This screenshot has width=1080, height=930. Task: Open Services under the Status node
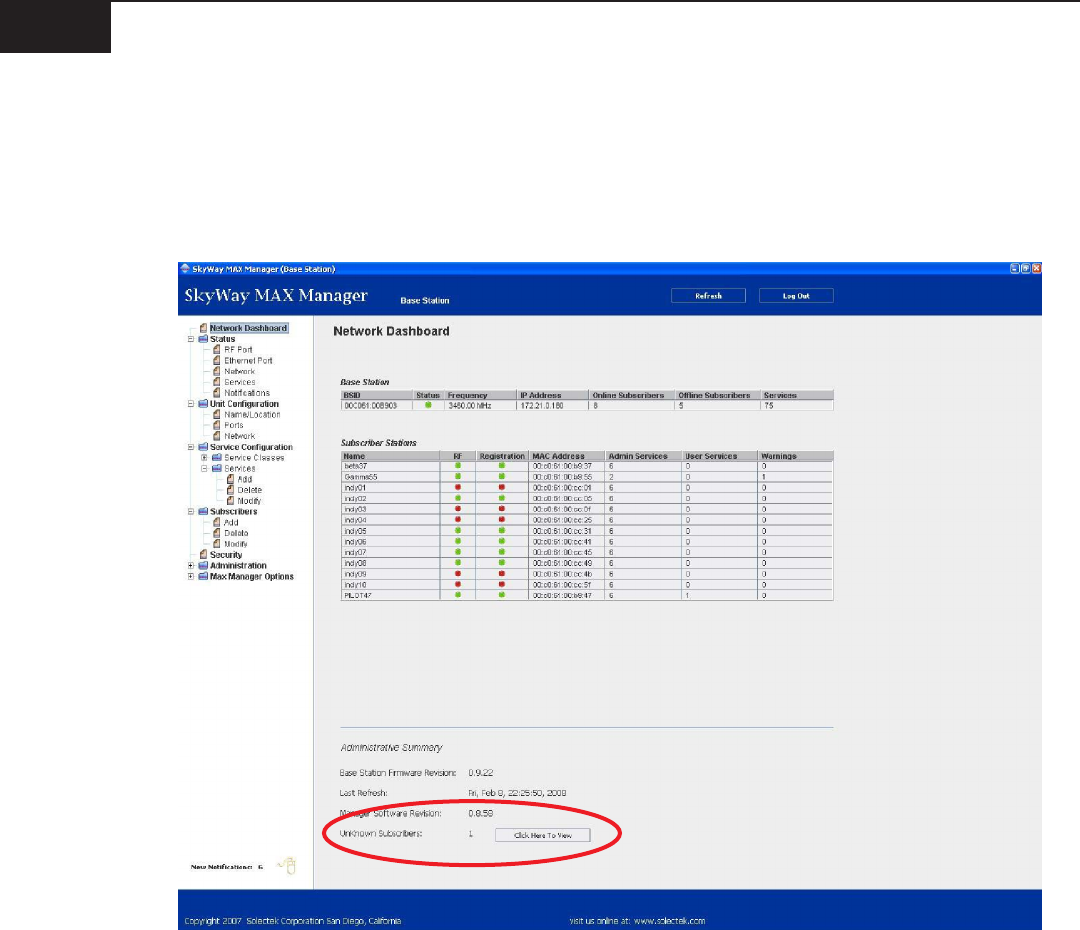pyautogui.click(x=240, y=382)
